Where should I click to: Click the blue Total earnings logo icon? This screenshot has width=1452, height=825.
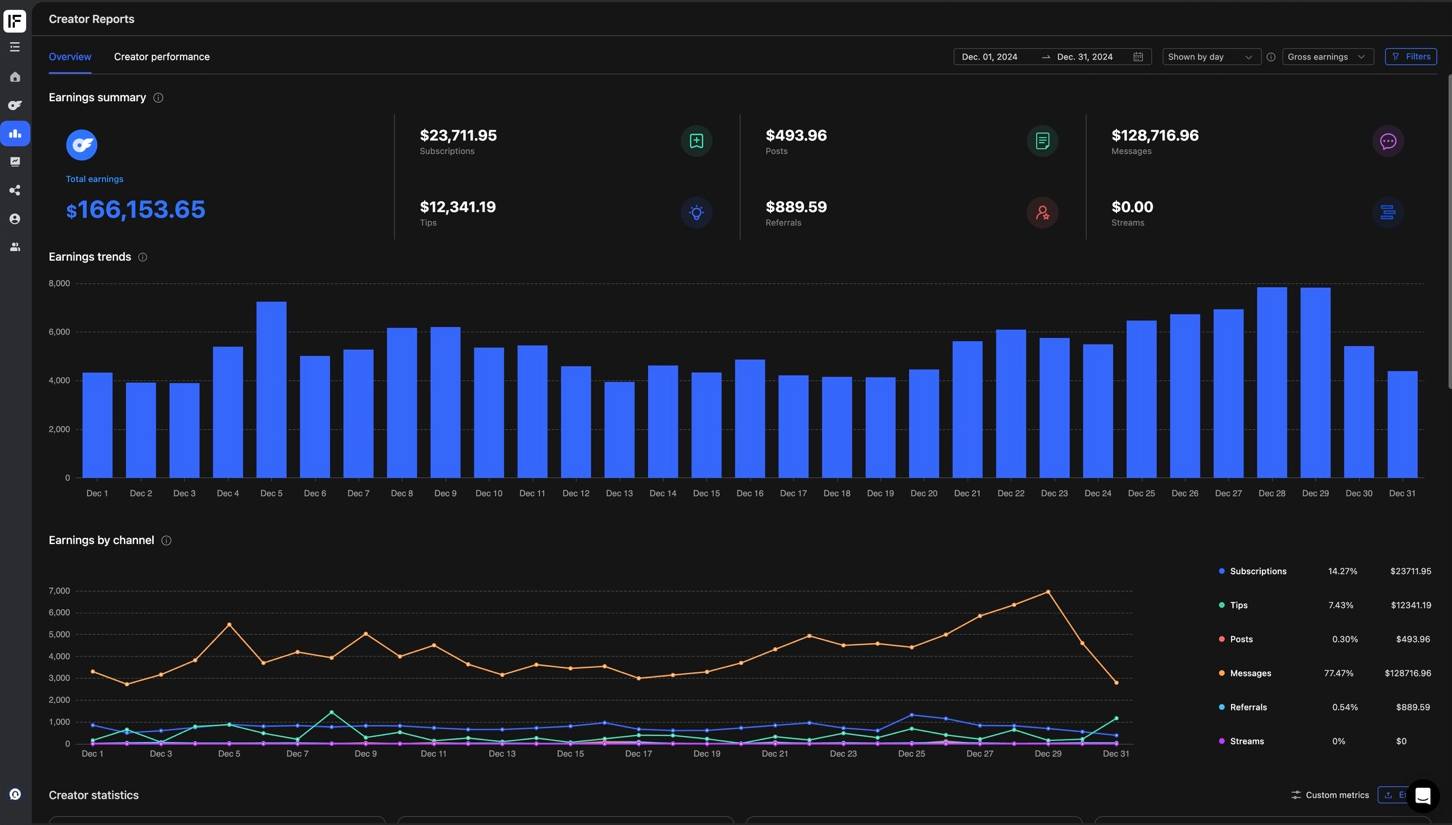pos(82,145)
